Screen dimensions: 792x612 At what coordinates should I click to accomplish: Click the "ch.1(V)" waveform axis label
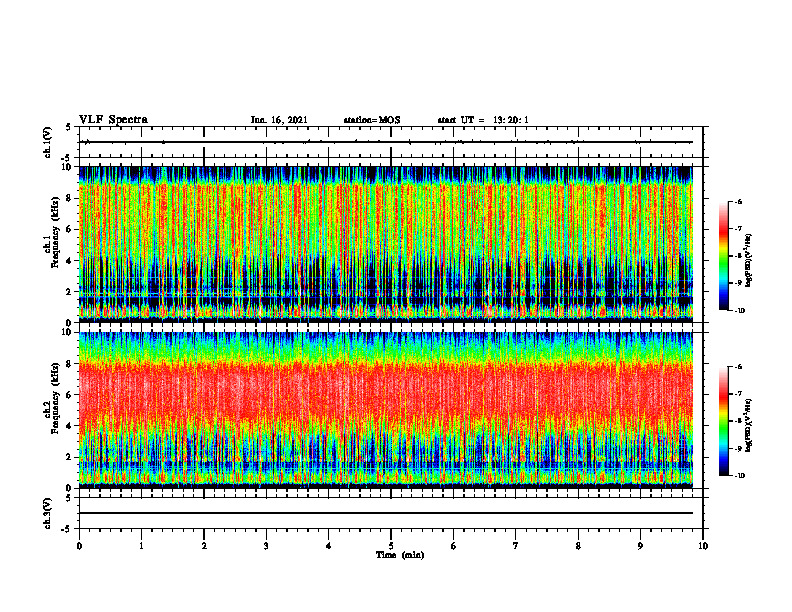47,142
